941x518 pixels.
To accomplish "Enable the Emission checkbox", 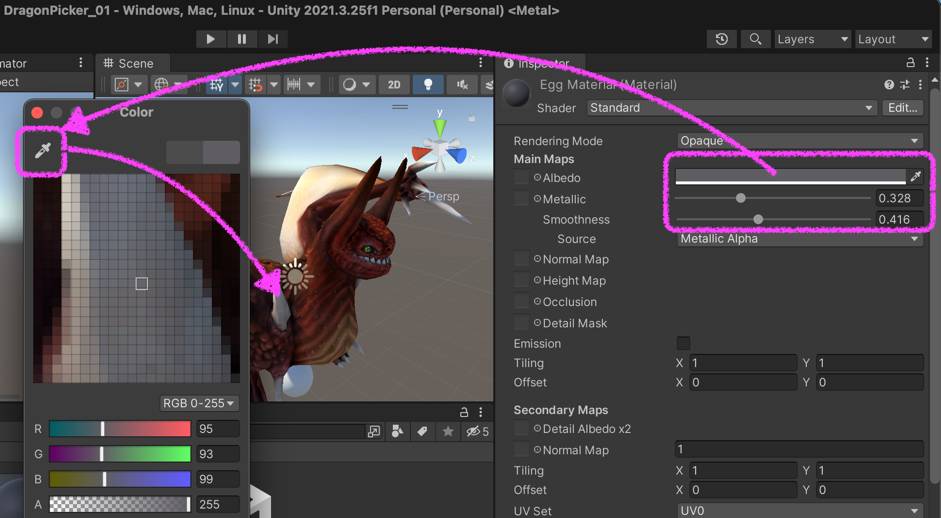I will (x=683, y=343).
